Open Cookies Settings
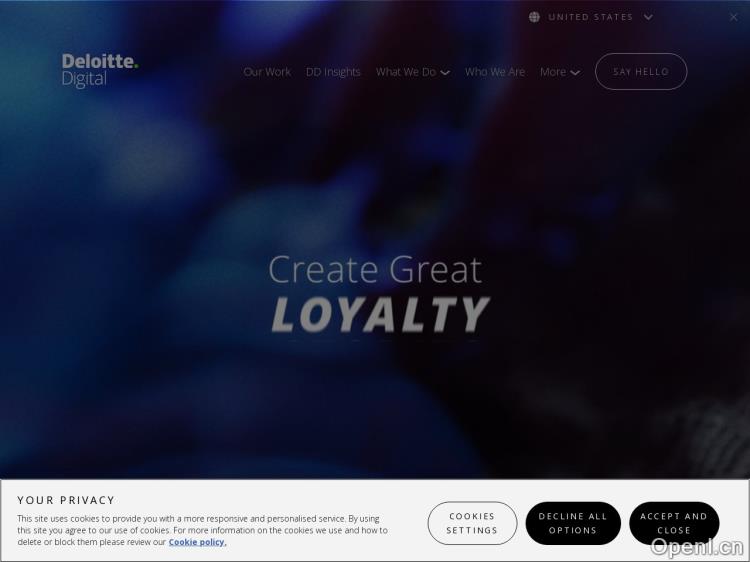Viewport: 750px width, 562px height. 472,523
